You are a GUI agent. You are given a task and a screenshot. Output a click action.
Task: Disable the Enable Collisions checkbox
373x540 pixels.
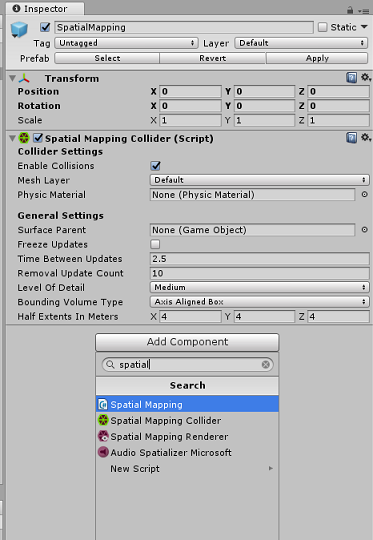155,166
